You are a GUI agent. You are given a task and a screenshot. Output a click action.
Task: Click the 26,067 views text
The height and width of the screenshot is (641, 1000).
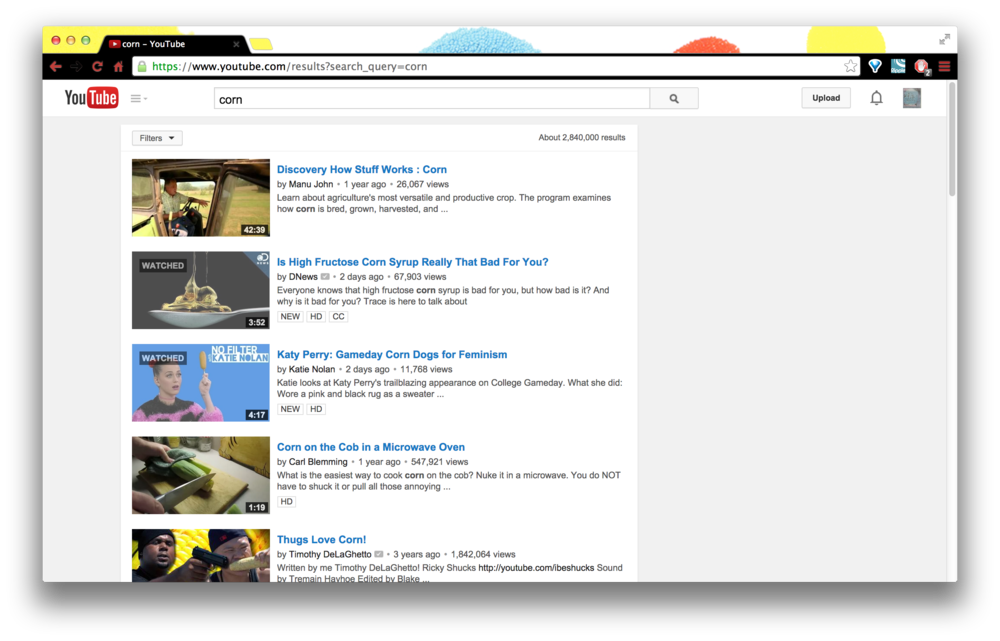423,184
